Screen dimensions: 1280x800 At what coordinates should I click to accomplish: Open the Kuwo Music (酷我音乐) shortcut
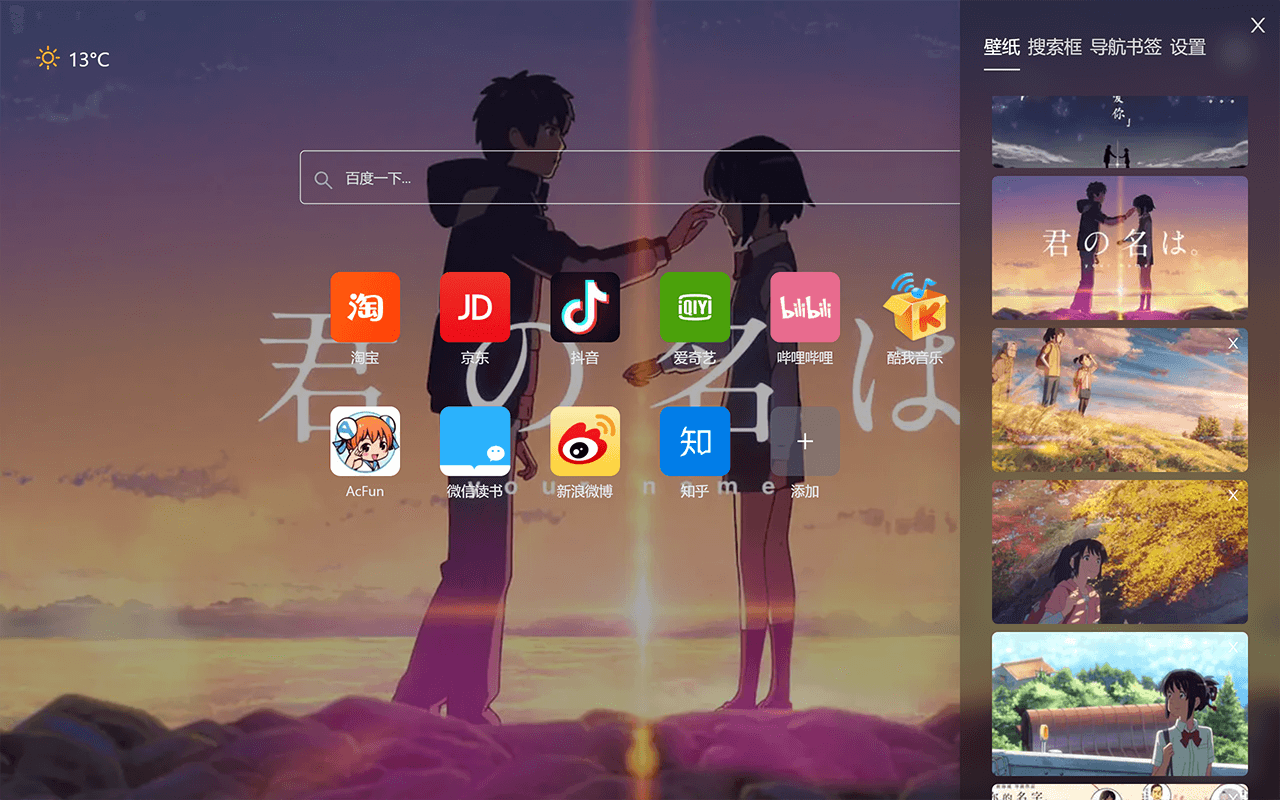(915, 307)
